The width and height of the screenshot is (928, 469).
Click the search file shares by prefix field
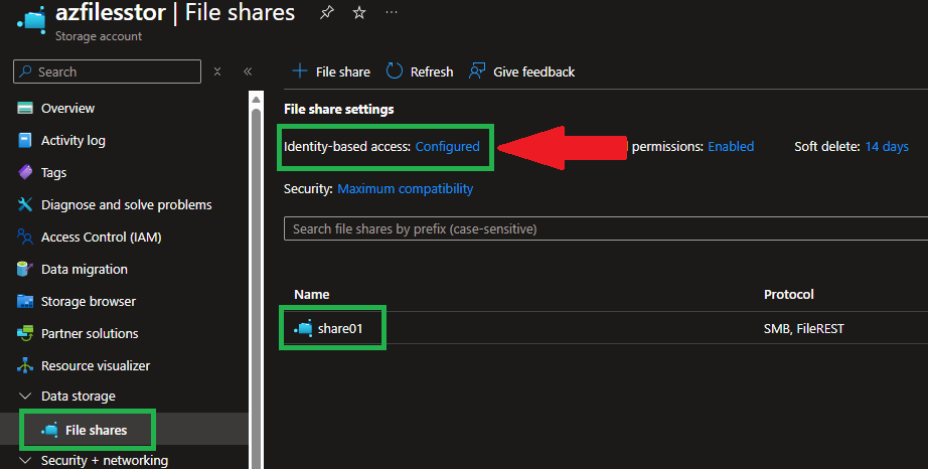coord(600,229)
